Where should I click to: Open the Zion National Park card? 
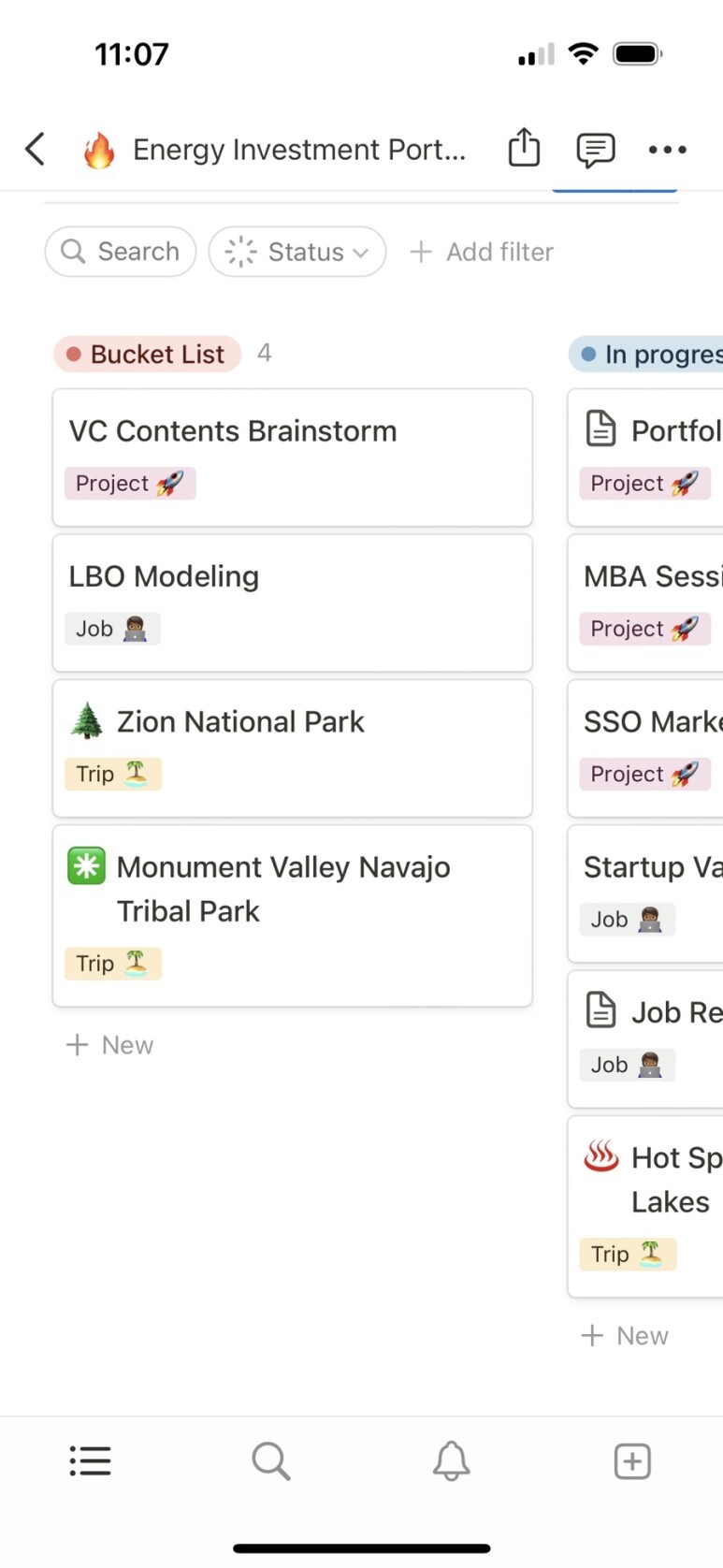[x=293, y=748]
